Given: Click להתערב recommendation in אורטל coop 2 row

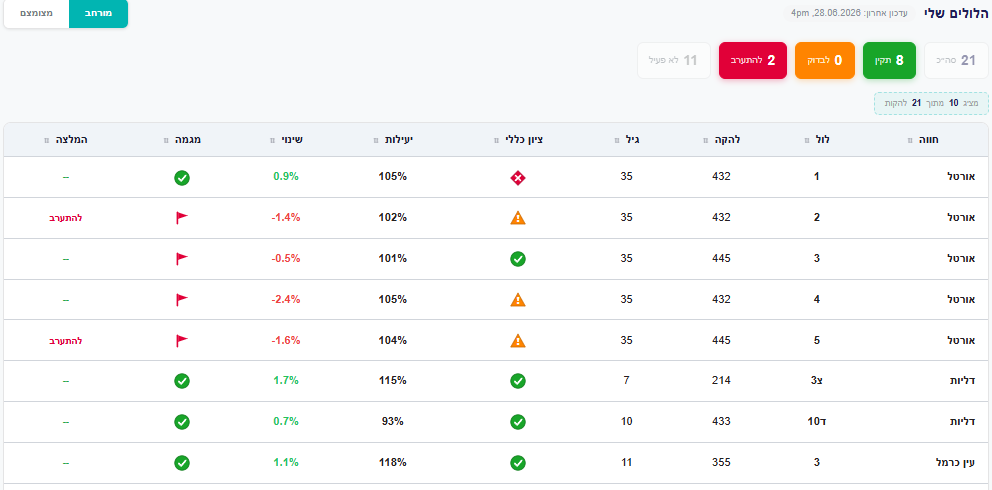Looking at the screenshot, I should [66, 218].
